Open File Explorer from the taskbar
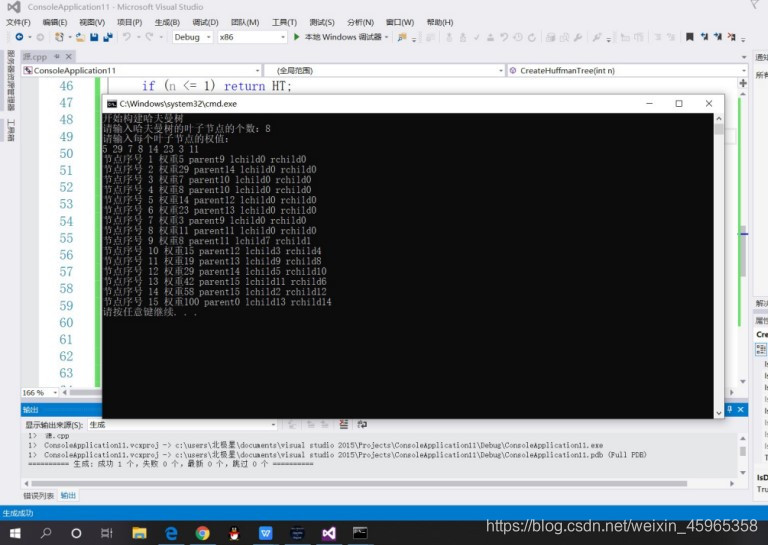The image size is (768, 545). 140,533
